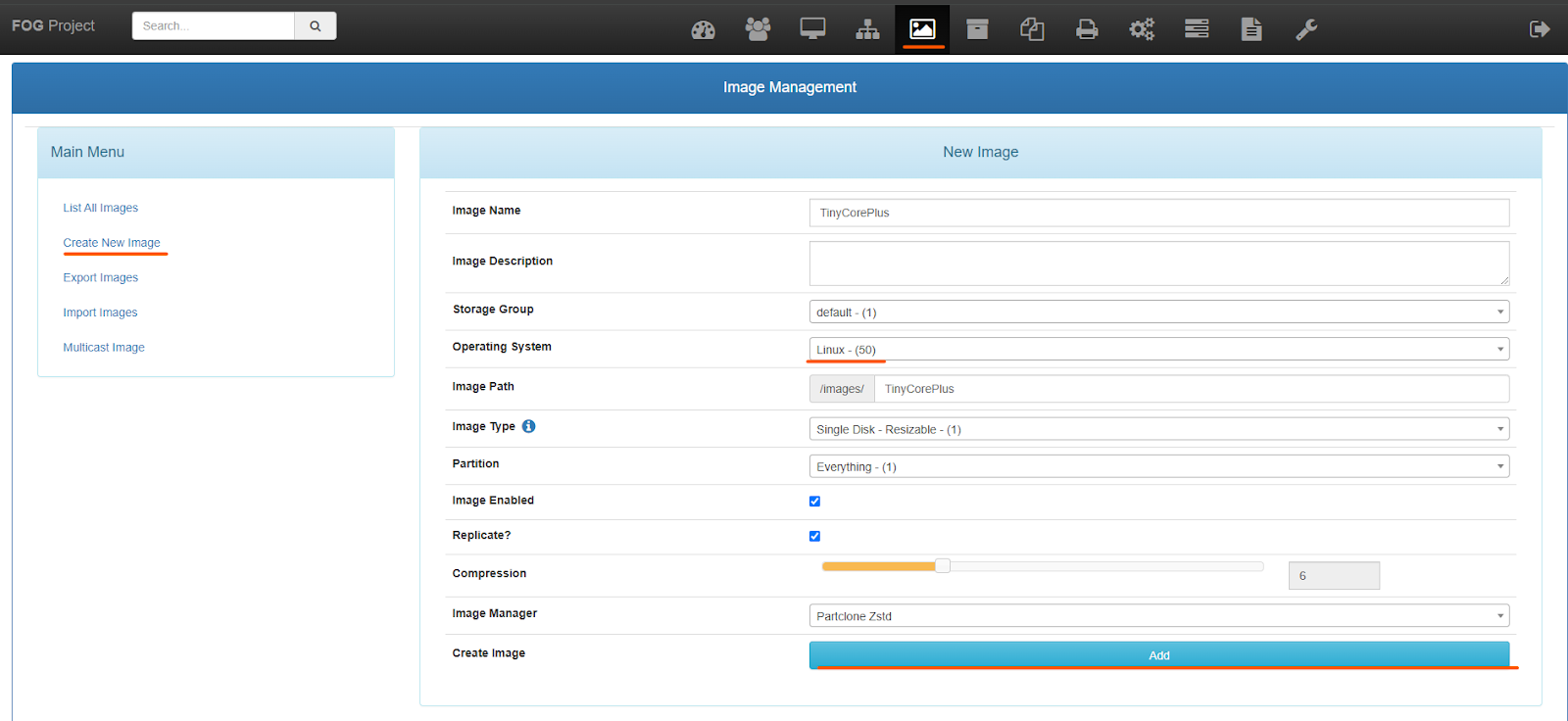Viewport: 1568px width, 721px height.
Task: Click in the Image Name field
Action: click(x=1159, y=213)
